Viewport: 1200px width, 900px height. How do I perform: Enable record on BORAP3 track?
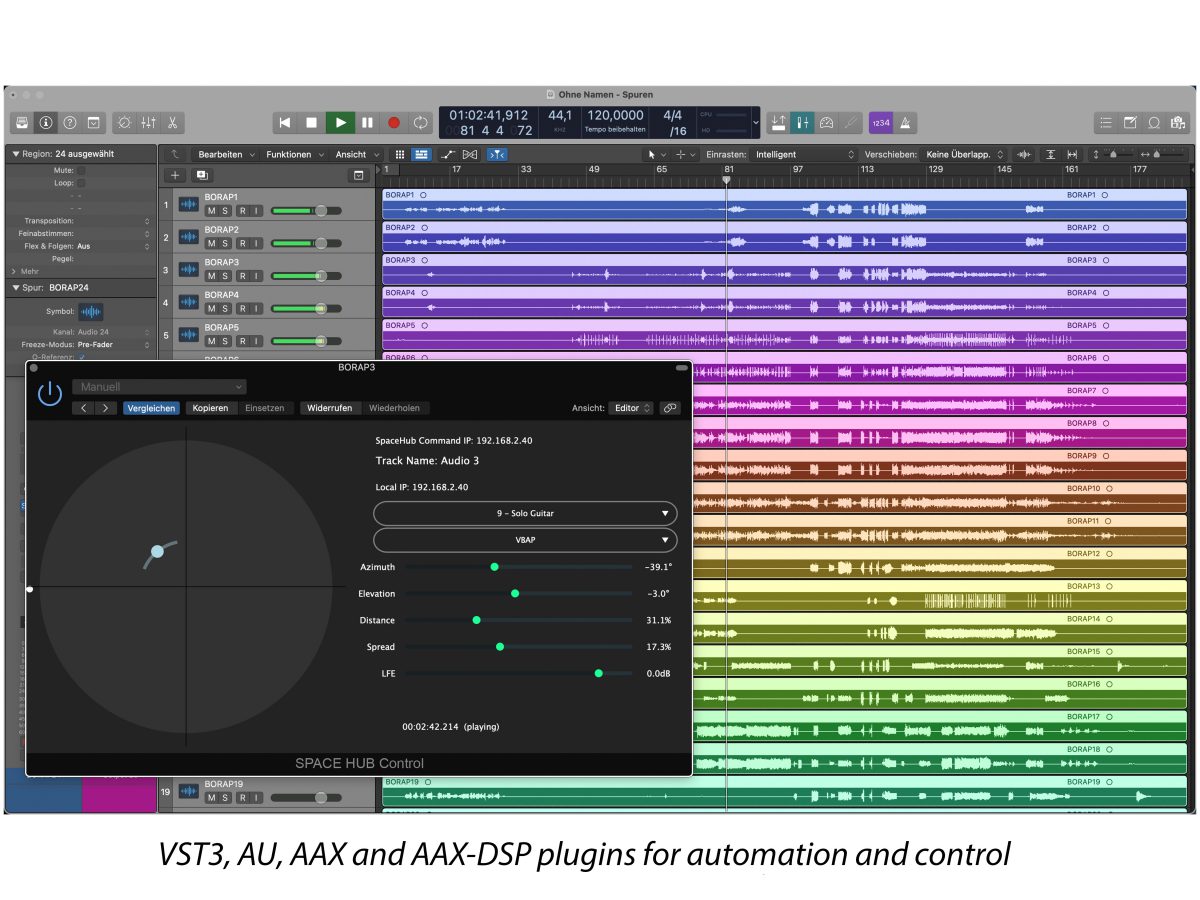[x=241, y=276]
